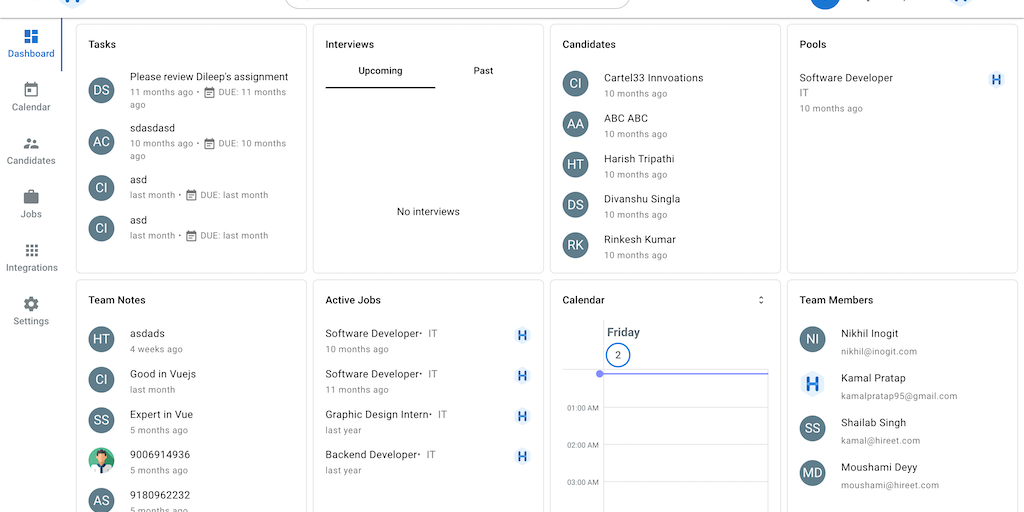Click the Backend Developer job logo icon
Screen dimensions: 1024x512
pos(521,456)
